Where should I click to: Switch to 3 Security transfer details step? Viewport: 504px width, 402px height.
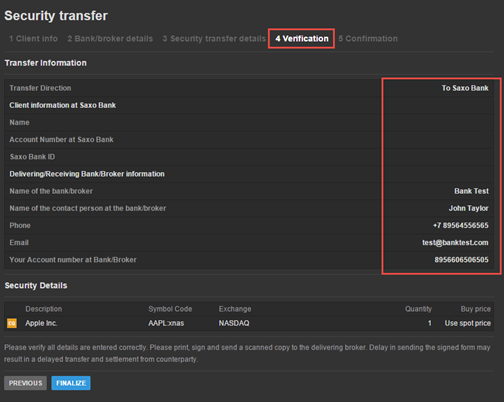[214, 39]
